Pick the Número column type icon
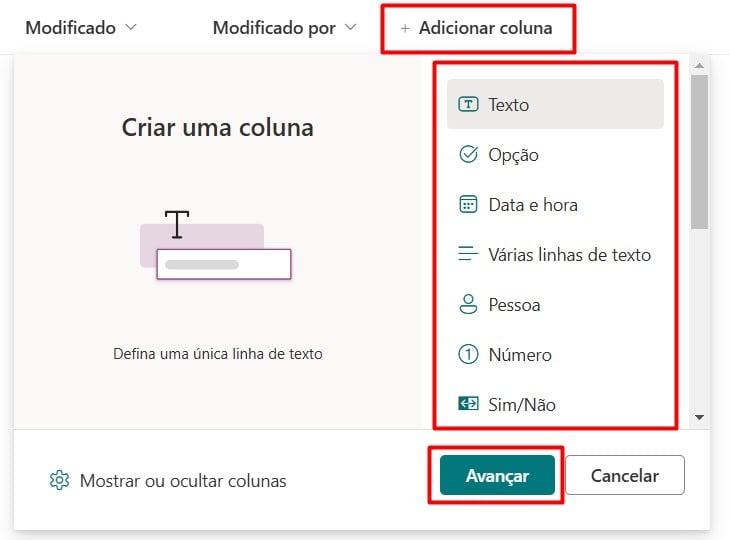Image resolution: width=730 pixels, height=540 pixels. [468, 354]
